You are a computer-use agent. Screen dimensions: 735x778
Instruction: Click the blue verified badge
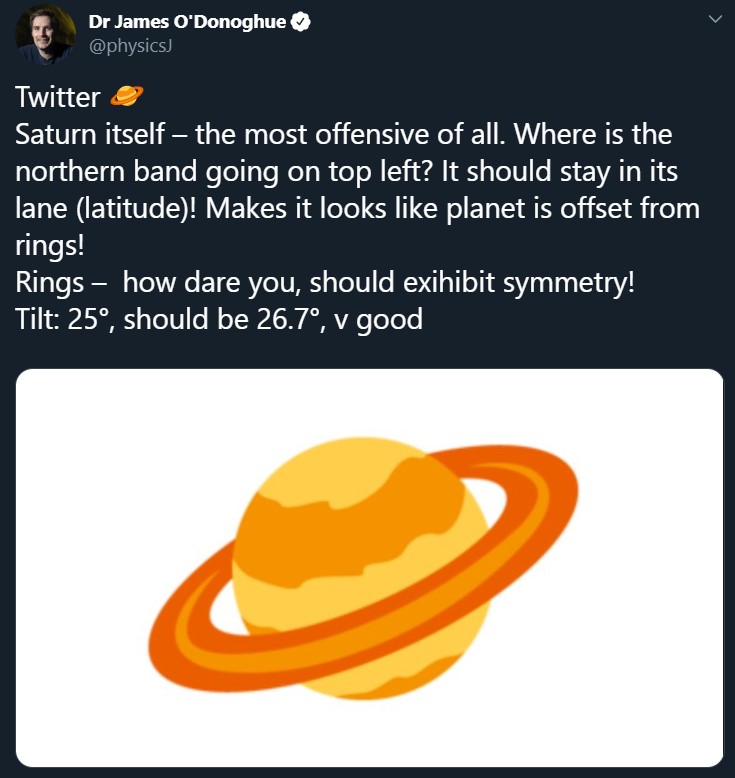coord(299,23)
